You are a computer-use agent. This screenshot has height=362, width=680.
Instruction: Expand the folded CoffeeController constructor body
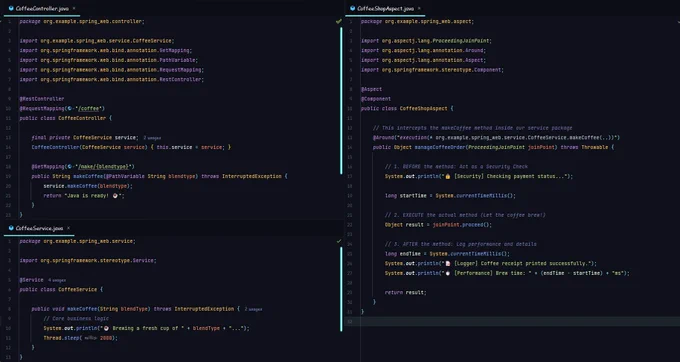(191, 147)
